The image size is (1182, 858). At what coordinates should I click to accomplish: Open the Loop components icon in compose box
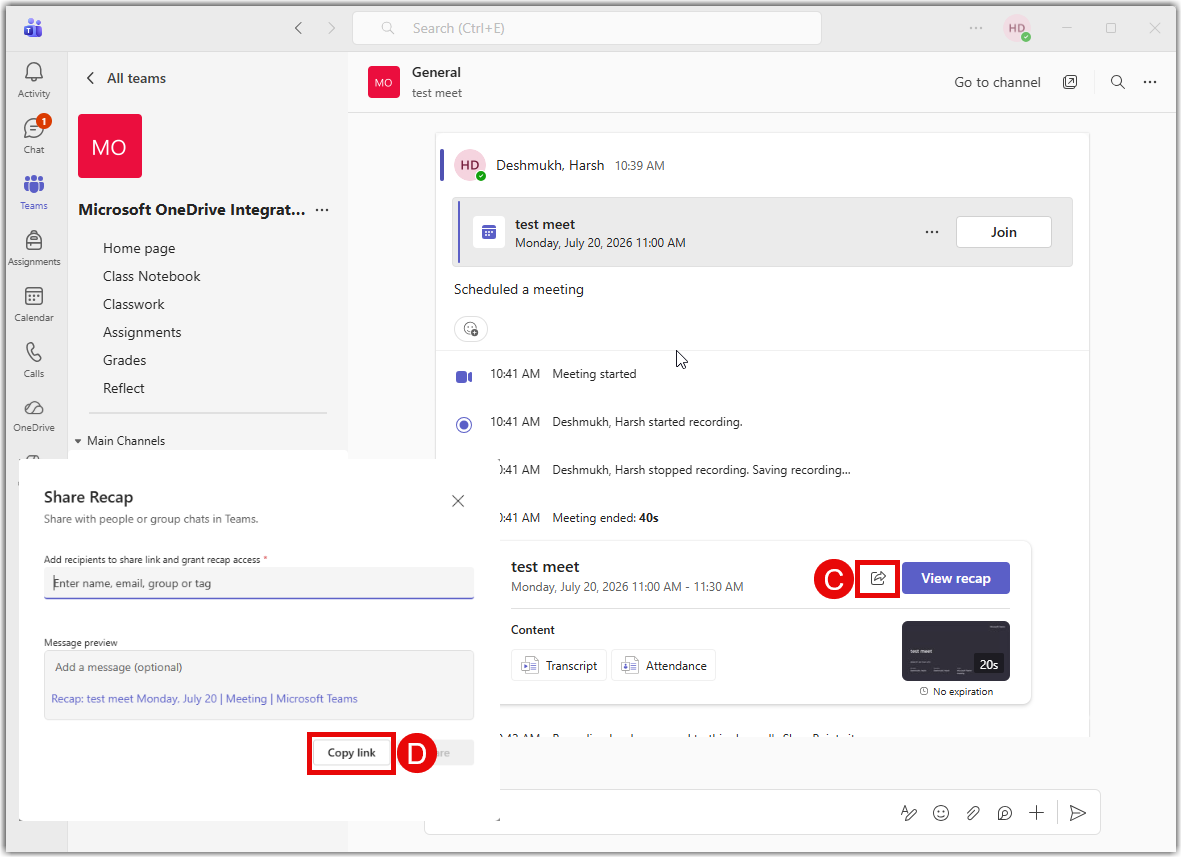coord(1005,813)
